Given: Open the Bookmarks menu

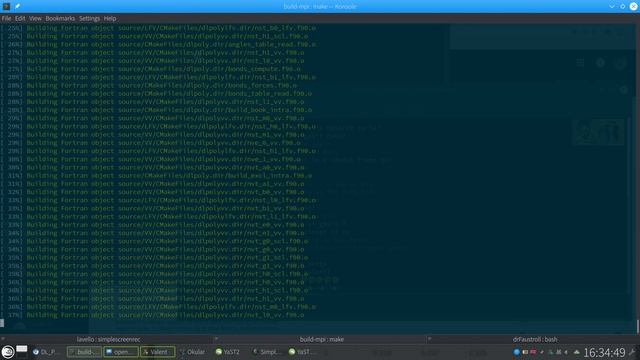Looking at the screenshot, I should pos(60,18).
